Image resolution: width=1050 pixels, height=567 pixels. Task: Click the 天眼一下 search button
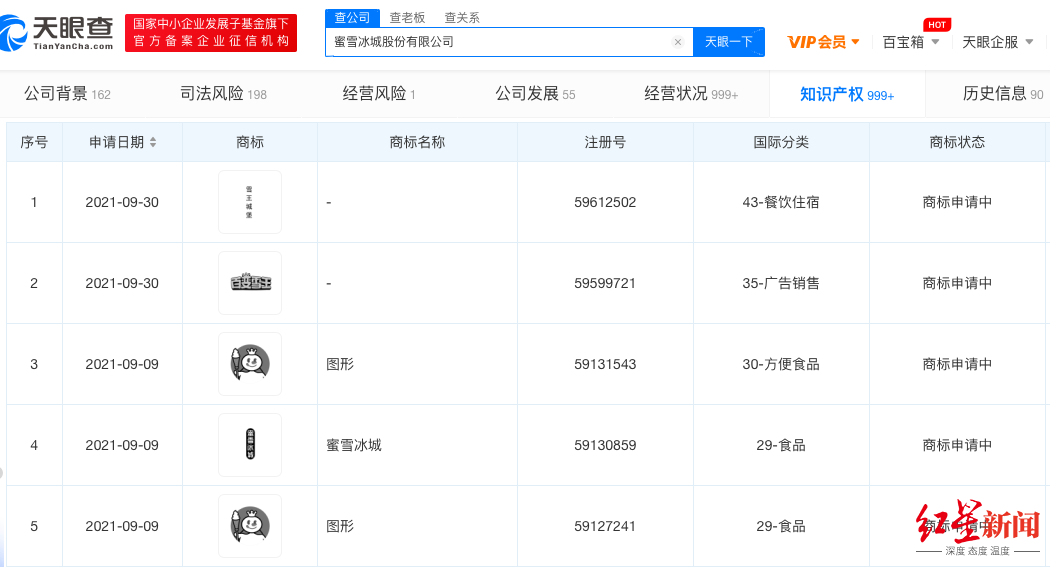[728, 42]
